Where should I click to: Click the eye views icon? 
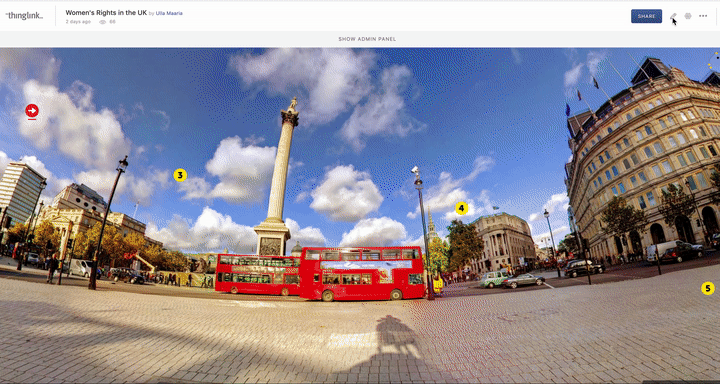tap(103, 22)
